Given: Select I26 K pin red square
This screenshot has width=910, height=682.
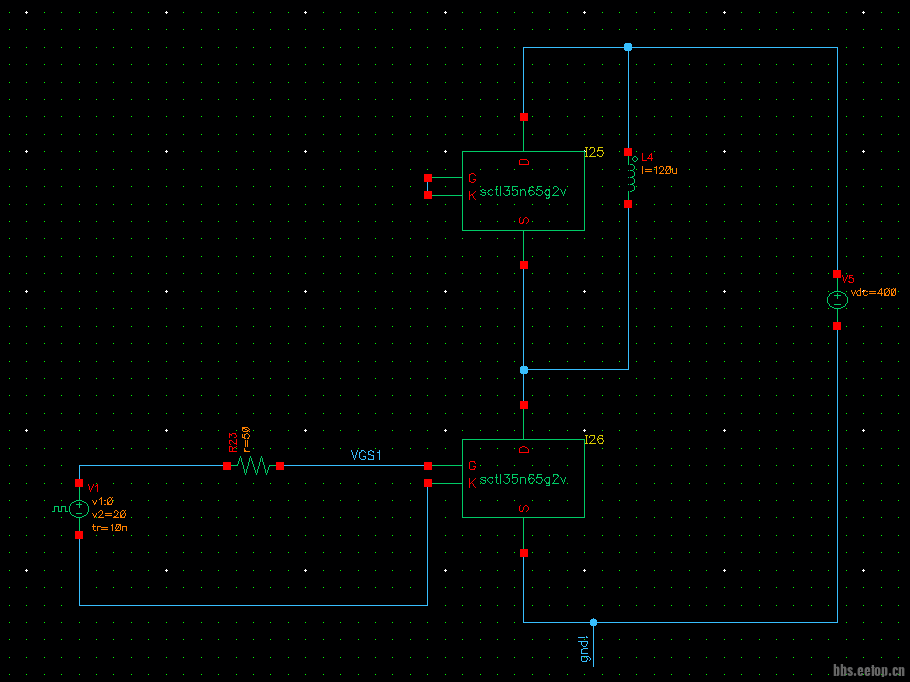Looking at the screenshot, I should pos(428,483).
